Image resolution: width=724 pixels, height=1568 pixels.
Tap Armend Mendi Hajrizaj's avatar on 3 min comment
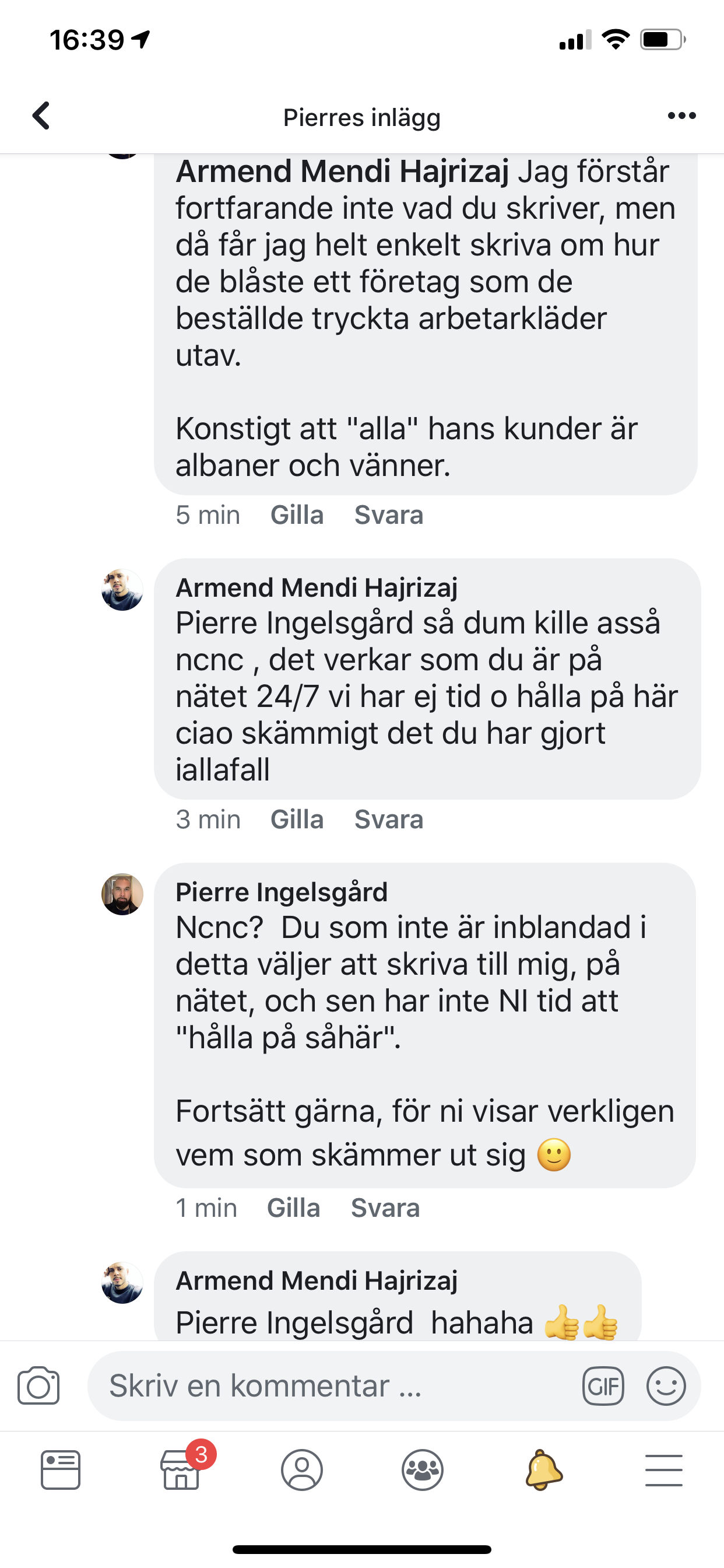click(122, 590)
